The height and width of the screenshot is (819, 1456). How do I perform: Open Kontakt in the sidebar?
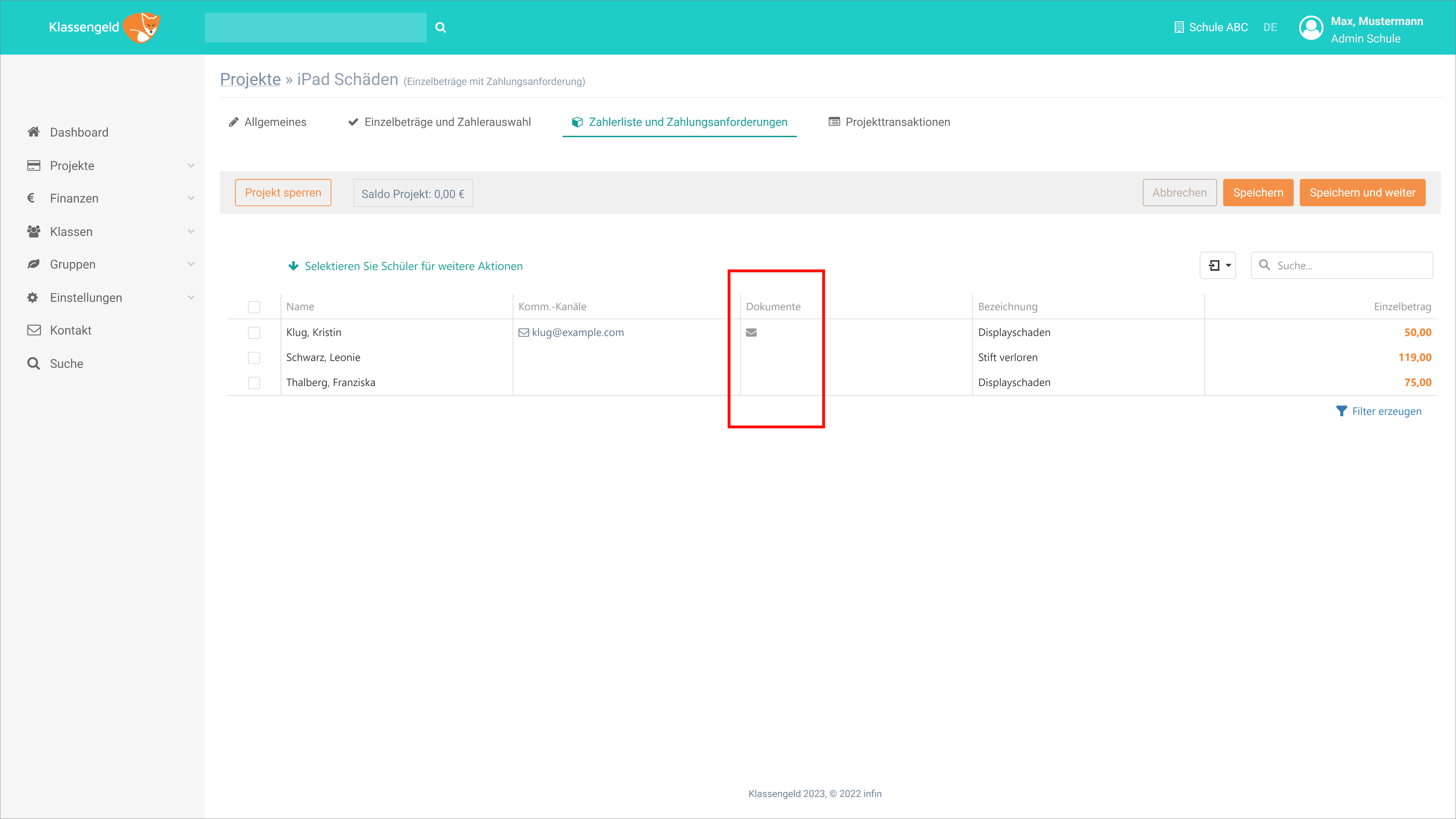(71, 330)
